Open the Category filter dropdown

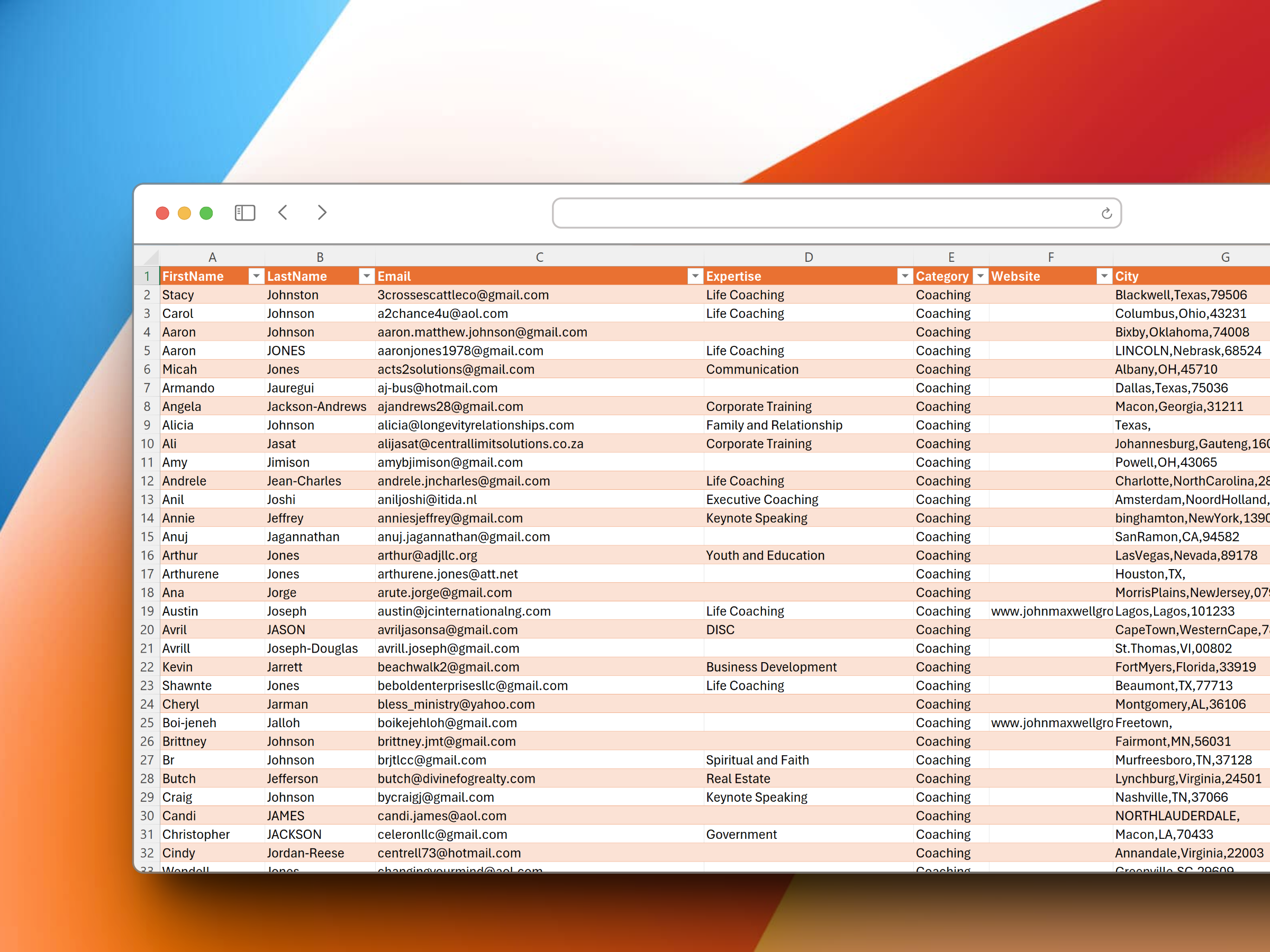980,277
